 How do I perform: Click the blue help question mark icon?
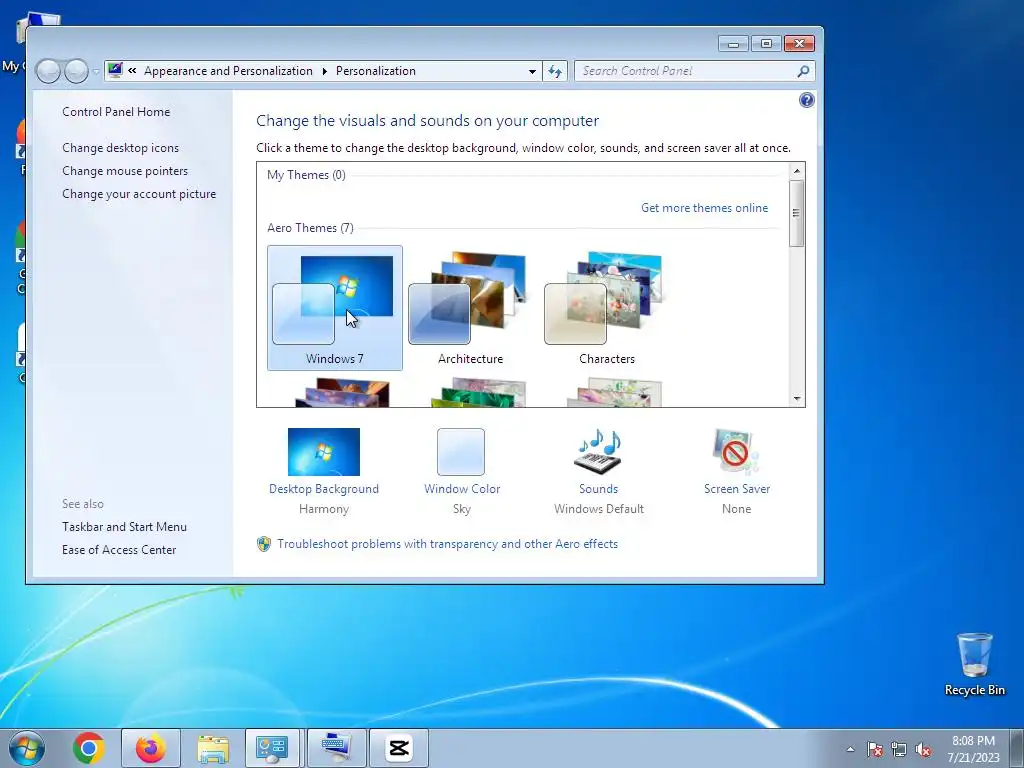pyautogui.click(x=807, y=100)
